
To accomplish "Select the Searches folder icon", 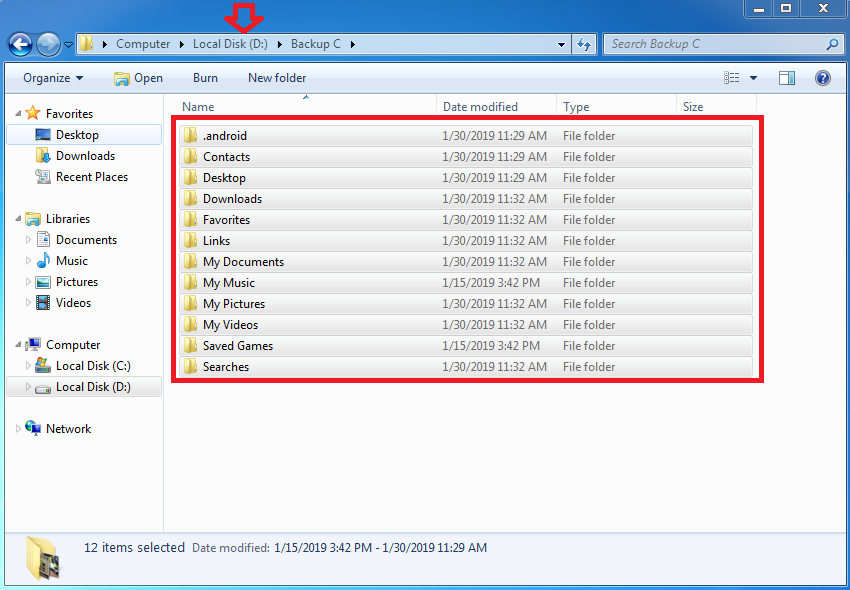I will (190, 367).
